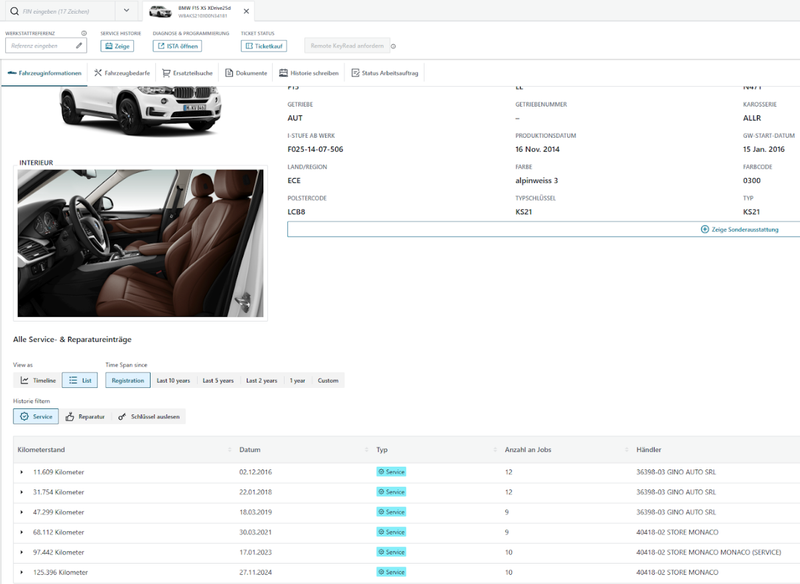Select Last 5 years time span

(217, 380)
